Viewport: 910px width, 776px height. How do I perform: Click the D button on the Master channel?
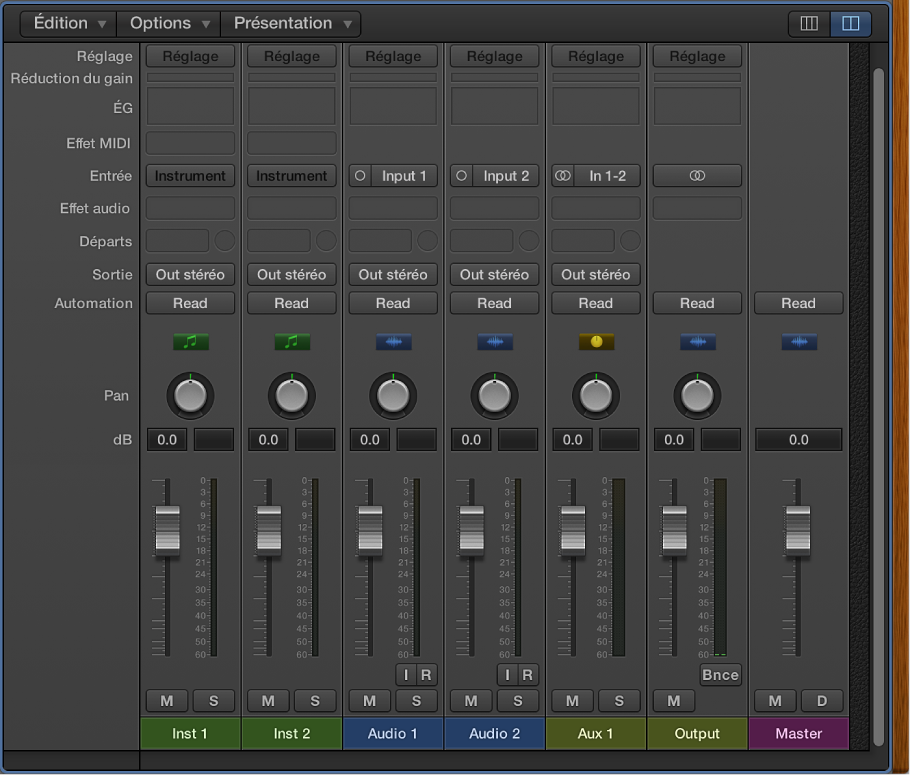pos(822,701)
